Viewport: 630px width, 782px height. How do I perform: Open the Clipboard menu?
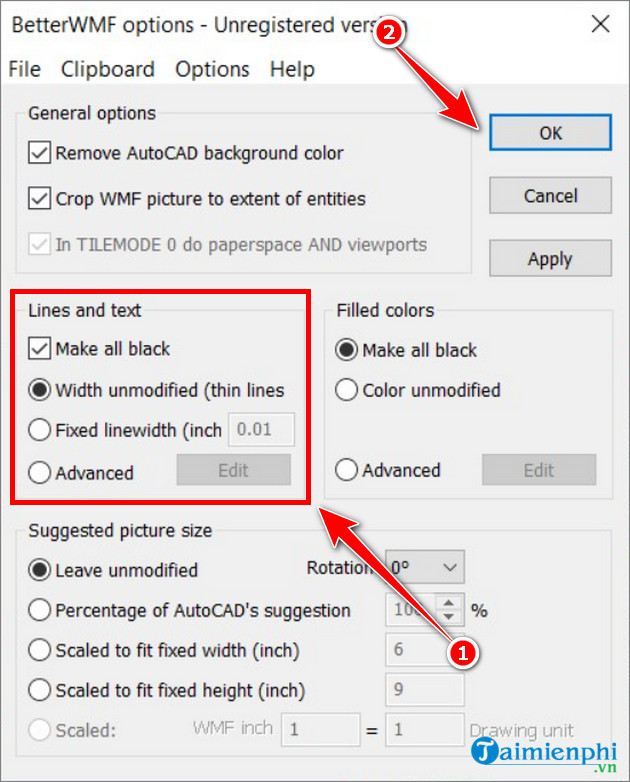(108, 69)
